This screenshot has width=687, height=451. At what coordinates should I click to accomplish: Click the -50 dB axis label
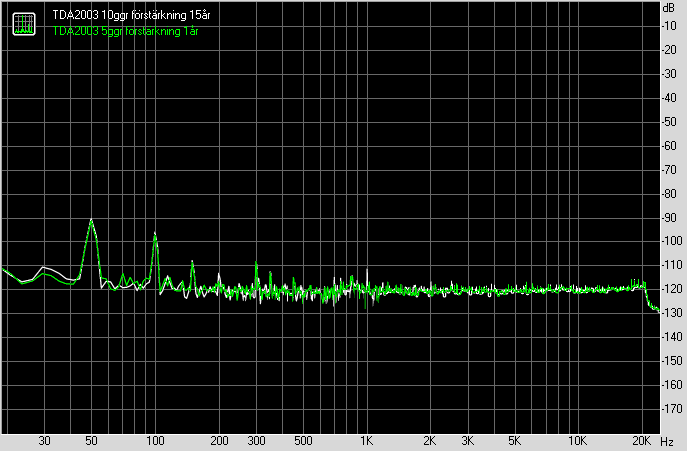click(x=669, y=121)
